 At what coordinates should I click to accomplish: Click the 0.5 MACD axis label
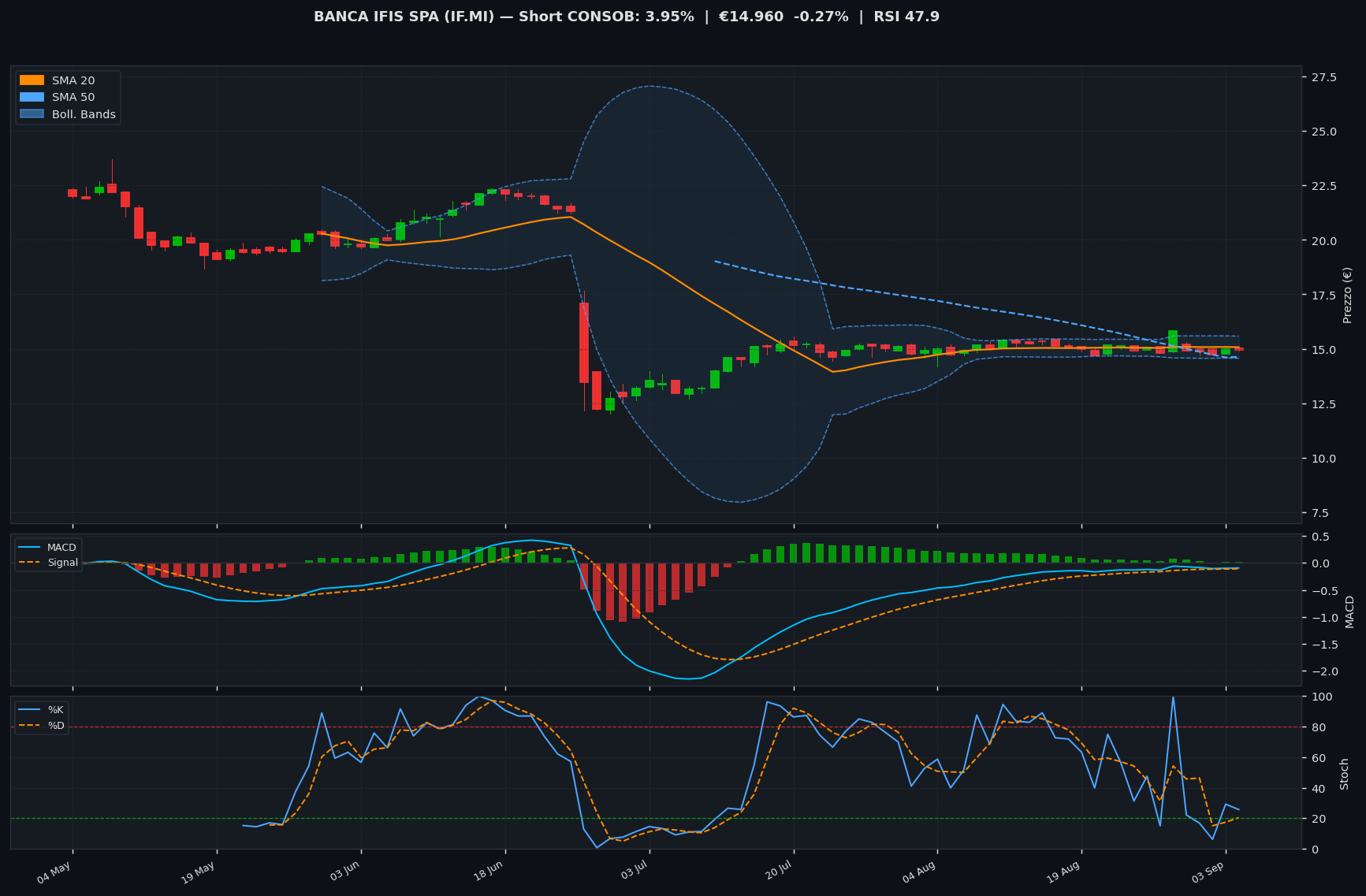pyautogui.click(x=1320, y=537)
